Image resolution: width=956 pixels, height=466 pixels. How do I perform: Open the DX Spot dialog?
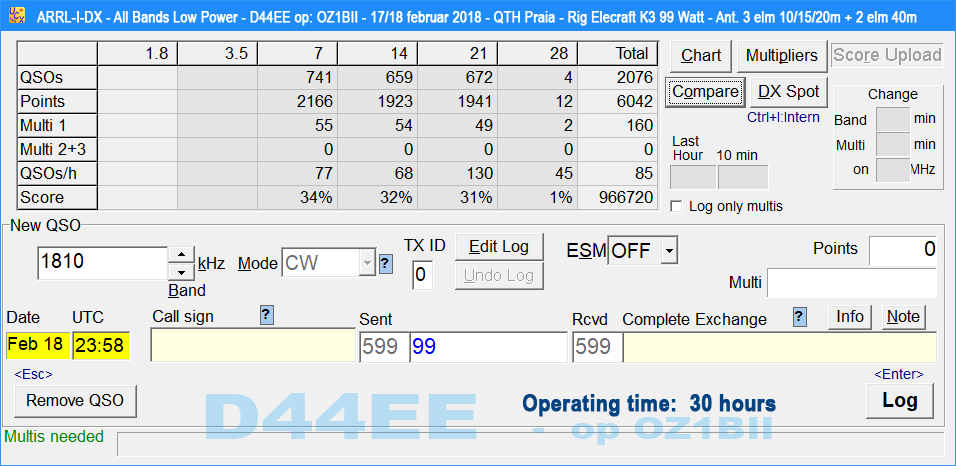[x=788, y=92]
